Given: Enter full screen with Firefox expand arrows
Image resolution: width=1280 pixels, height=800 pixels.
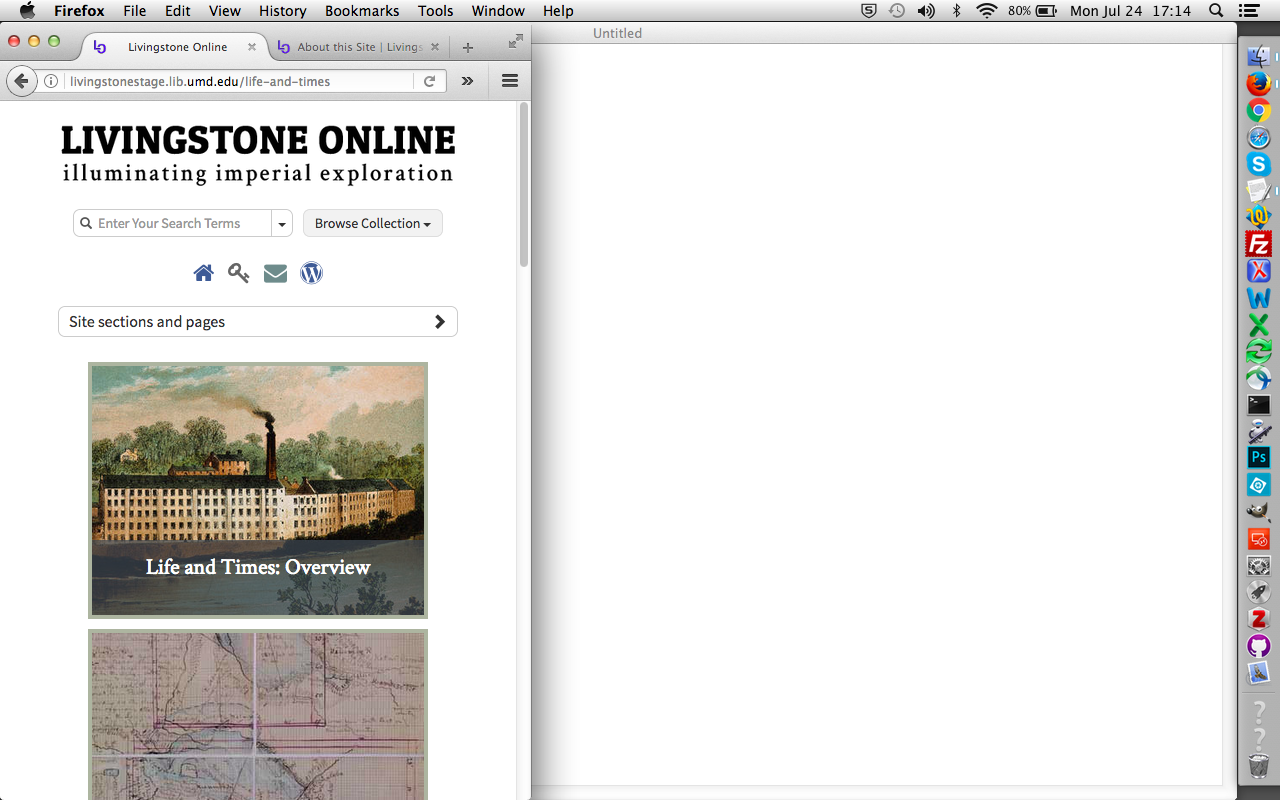Looking at the screenshot, I should (x=516, y=41).
